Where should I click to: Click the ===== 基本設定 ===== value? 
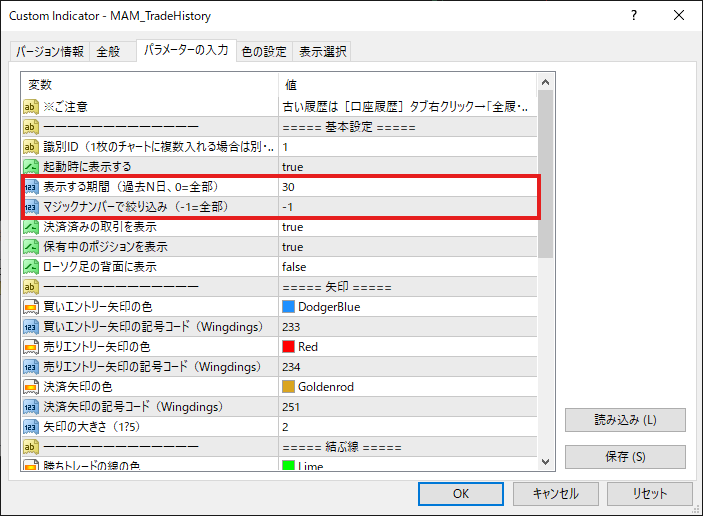[349, 127]
